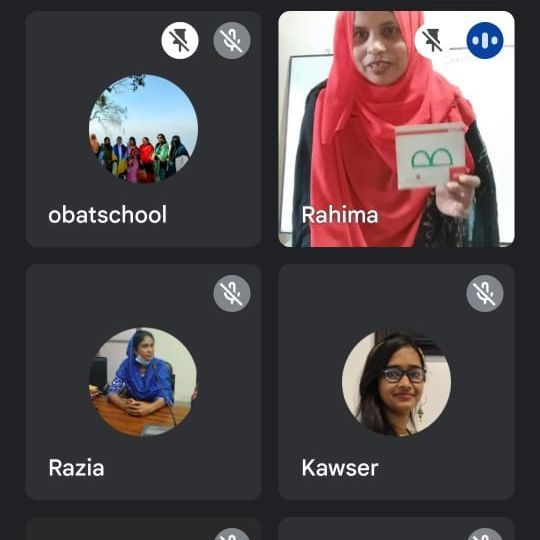Click the partial mute icon in the lower-left tile
The image size is (540, 540).
click(x=232, y=534)
